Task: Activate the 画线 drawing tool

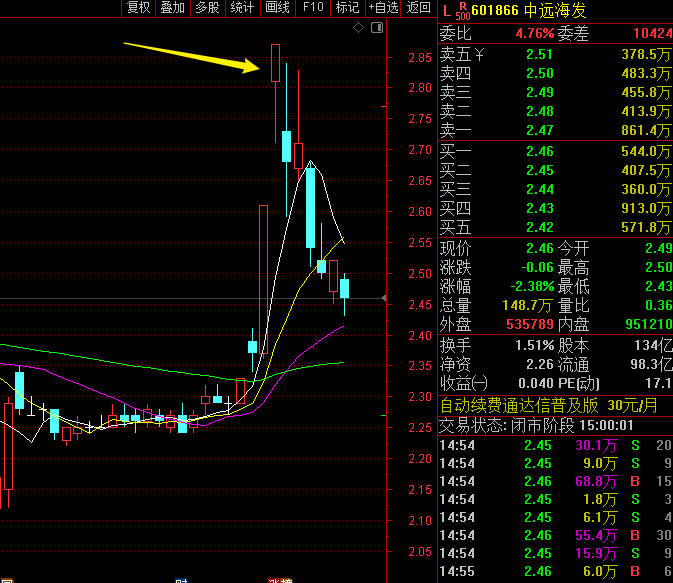Action: 277,8
